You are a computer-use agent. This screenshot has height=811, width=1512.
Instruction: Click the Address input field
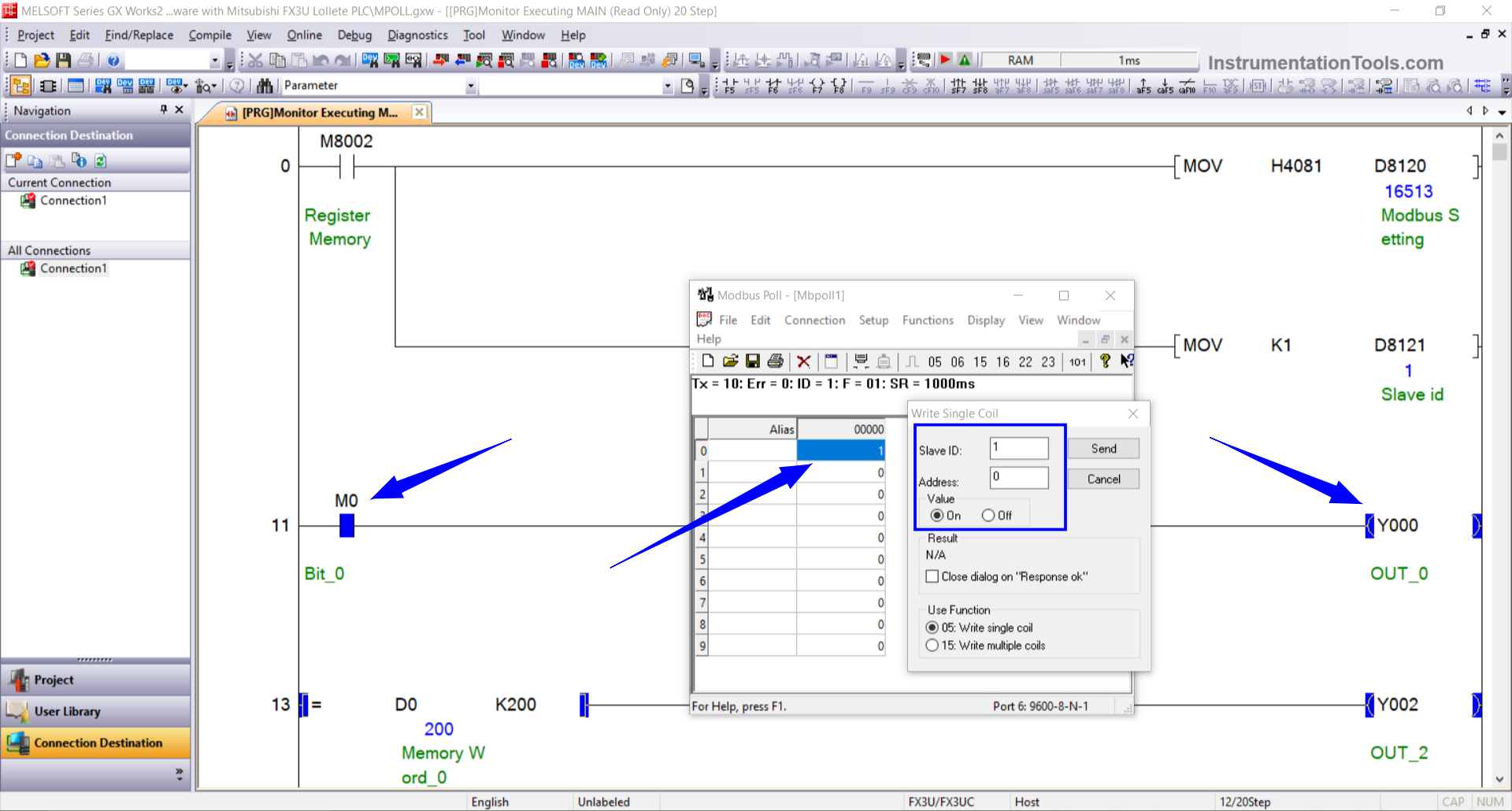tap(1019, 477)
